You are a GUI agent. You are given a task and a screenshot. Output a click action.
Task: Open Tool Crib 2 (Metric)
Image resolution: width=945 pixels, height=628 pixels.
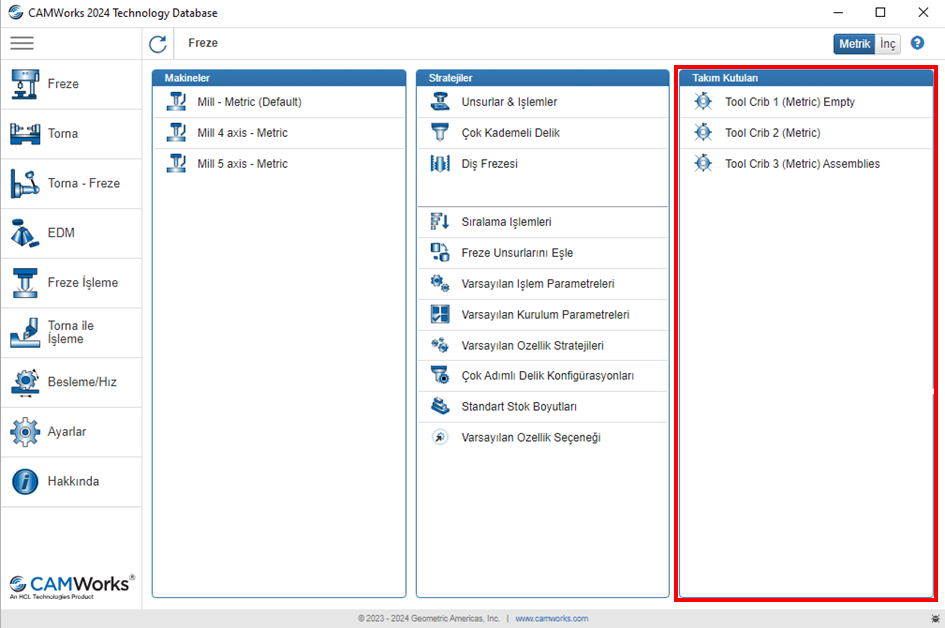(x=771, y=133)
